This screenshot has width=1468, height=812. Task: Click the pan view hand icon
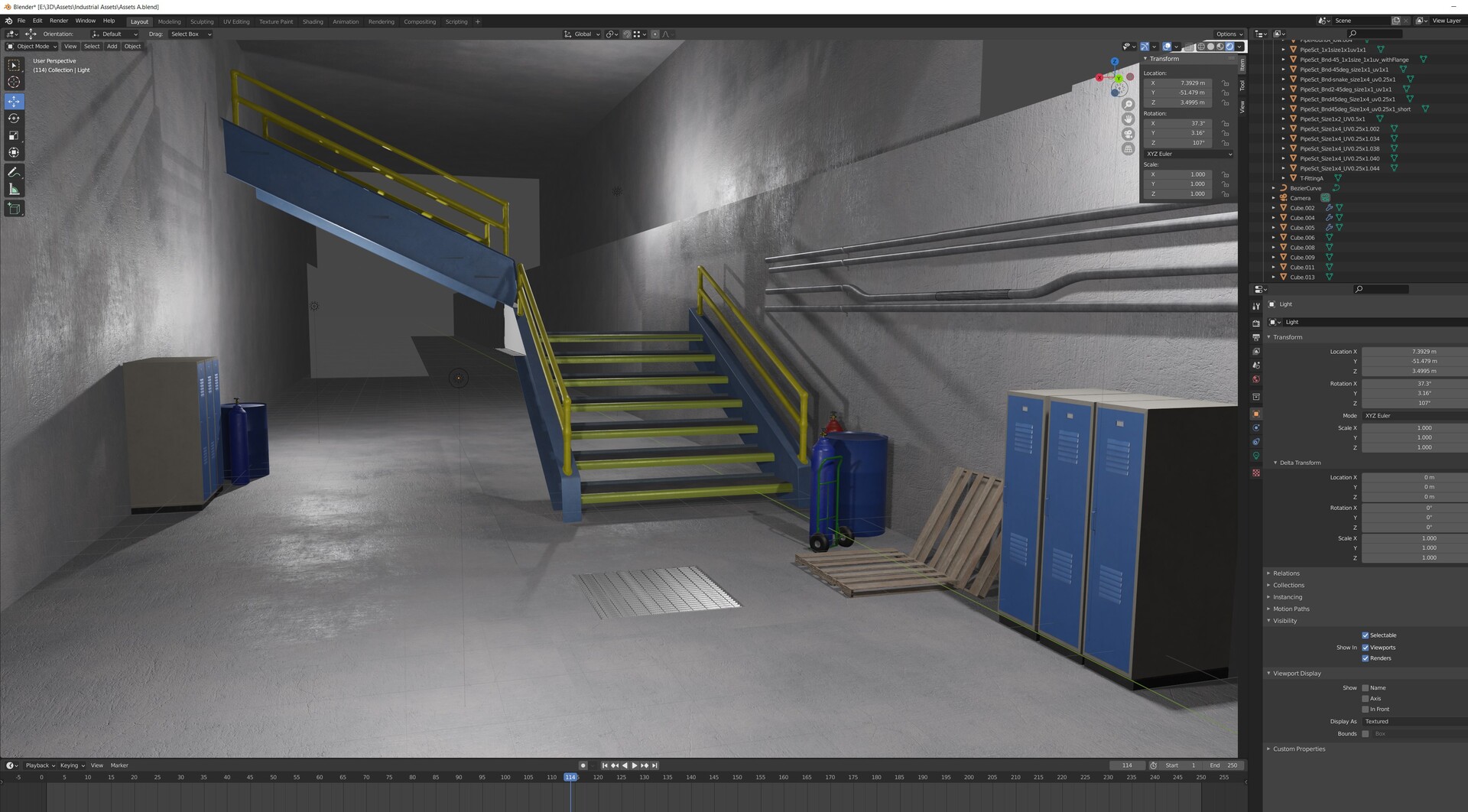[1128, 119]
